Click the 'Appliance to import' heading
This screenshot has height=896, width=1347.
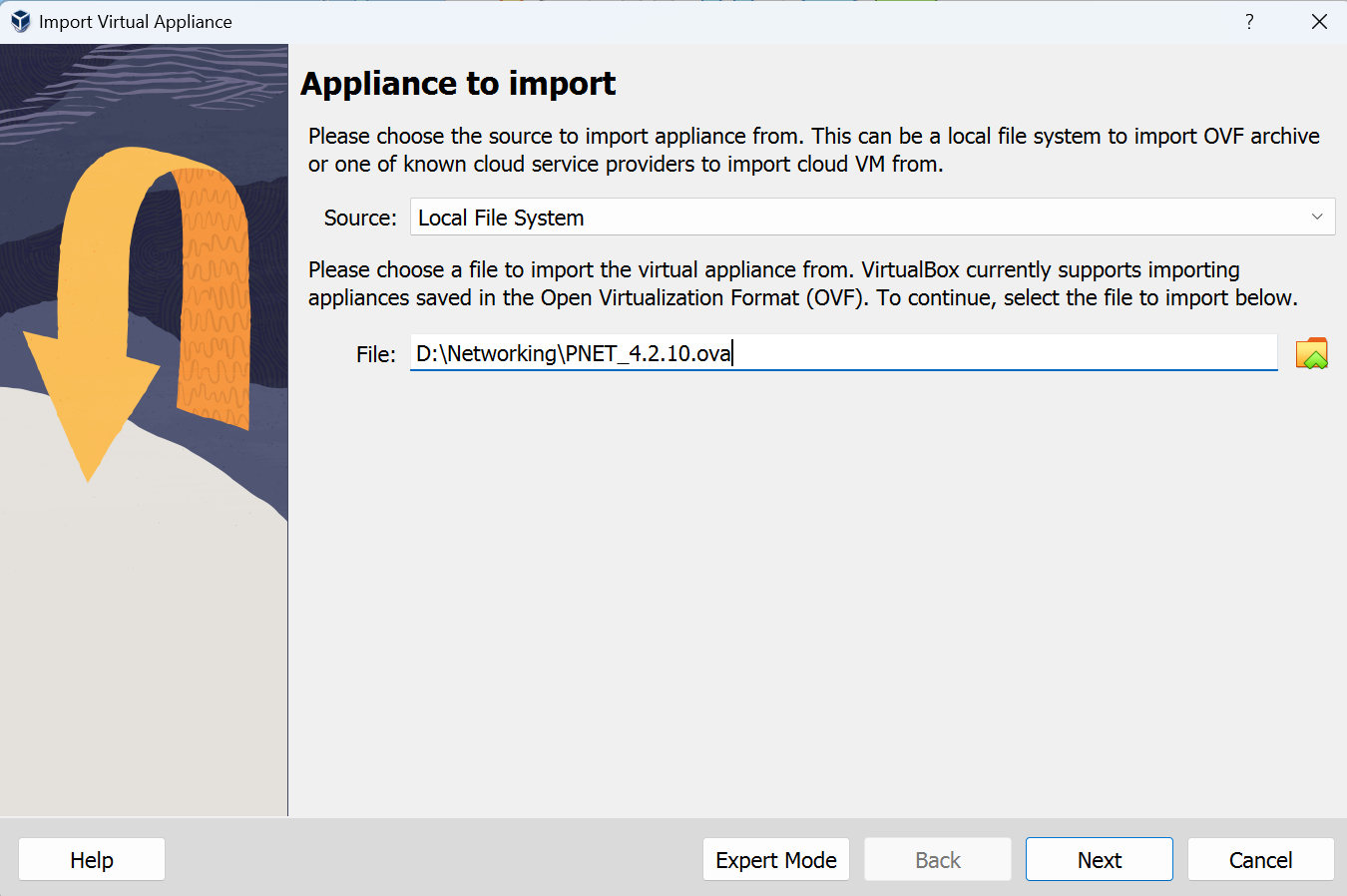(458, 84)
